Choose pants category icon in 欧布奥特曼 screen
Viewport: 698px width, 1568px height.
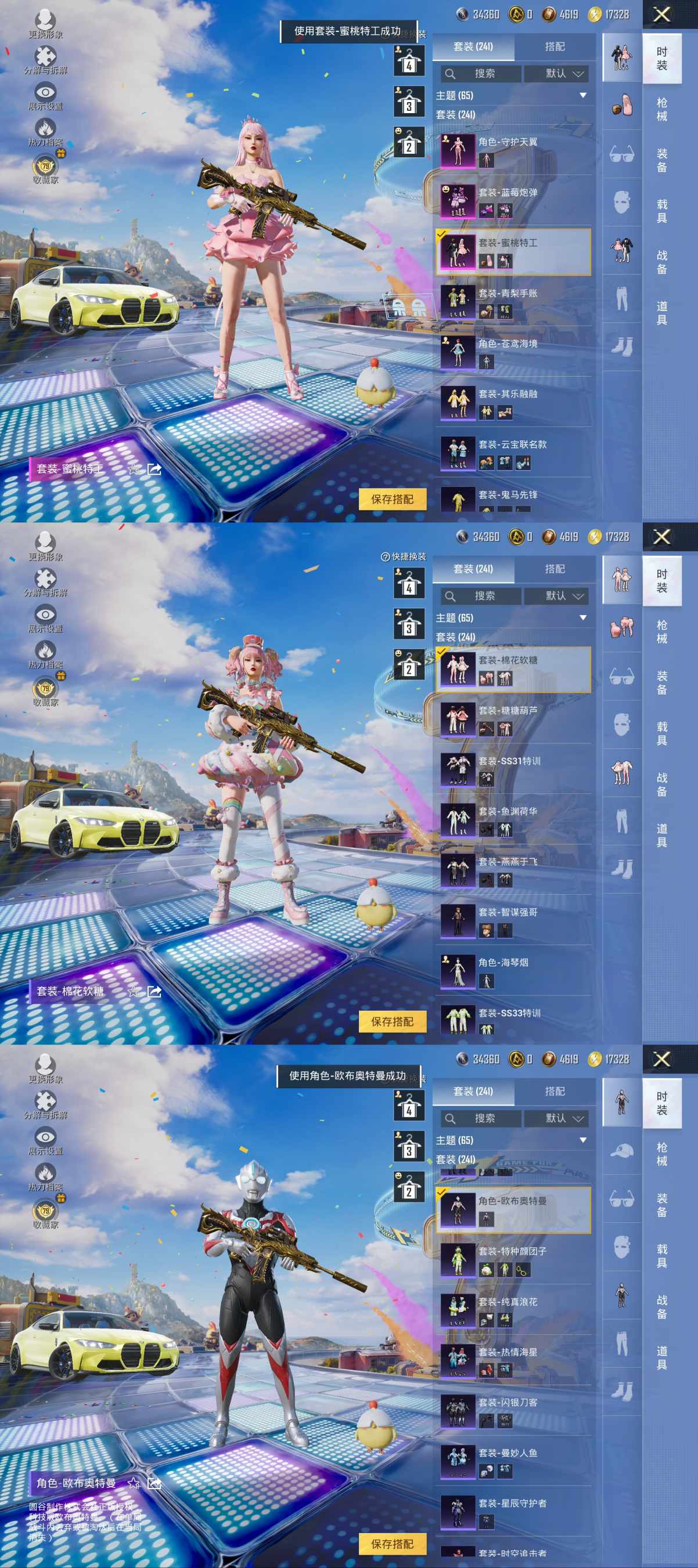[621, 1343]
